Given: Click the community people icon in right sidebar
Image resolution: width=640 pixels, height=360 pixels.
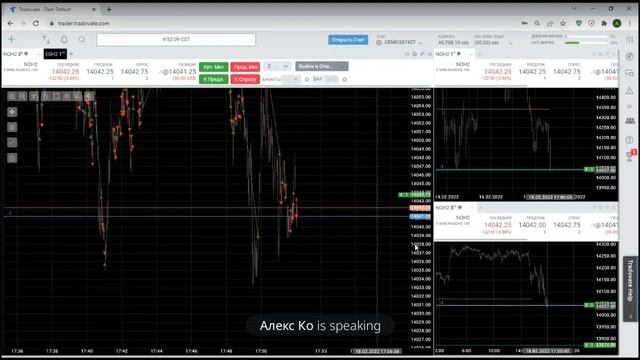Looking at the screenshot, I should [630, 121].
